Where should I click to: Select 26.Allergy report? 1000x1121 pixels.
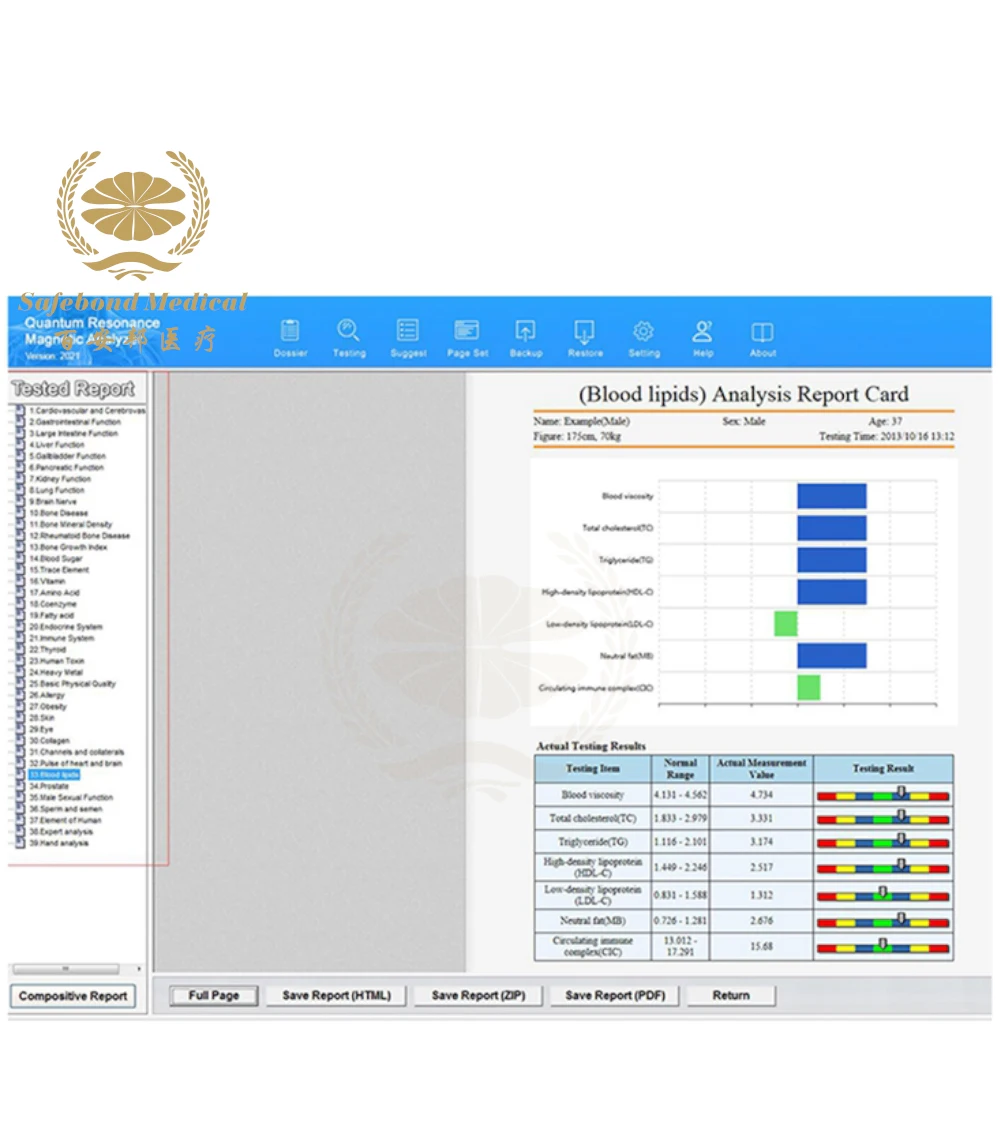pyautogui.click(x=46, y=695)
